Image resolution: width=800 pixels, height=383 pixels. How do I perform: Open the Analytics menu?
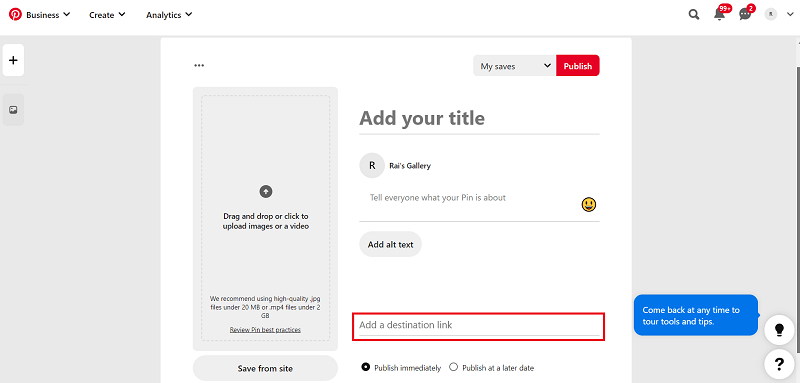(169, 15)
